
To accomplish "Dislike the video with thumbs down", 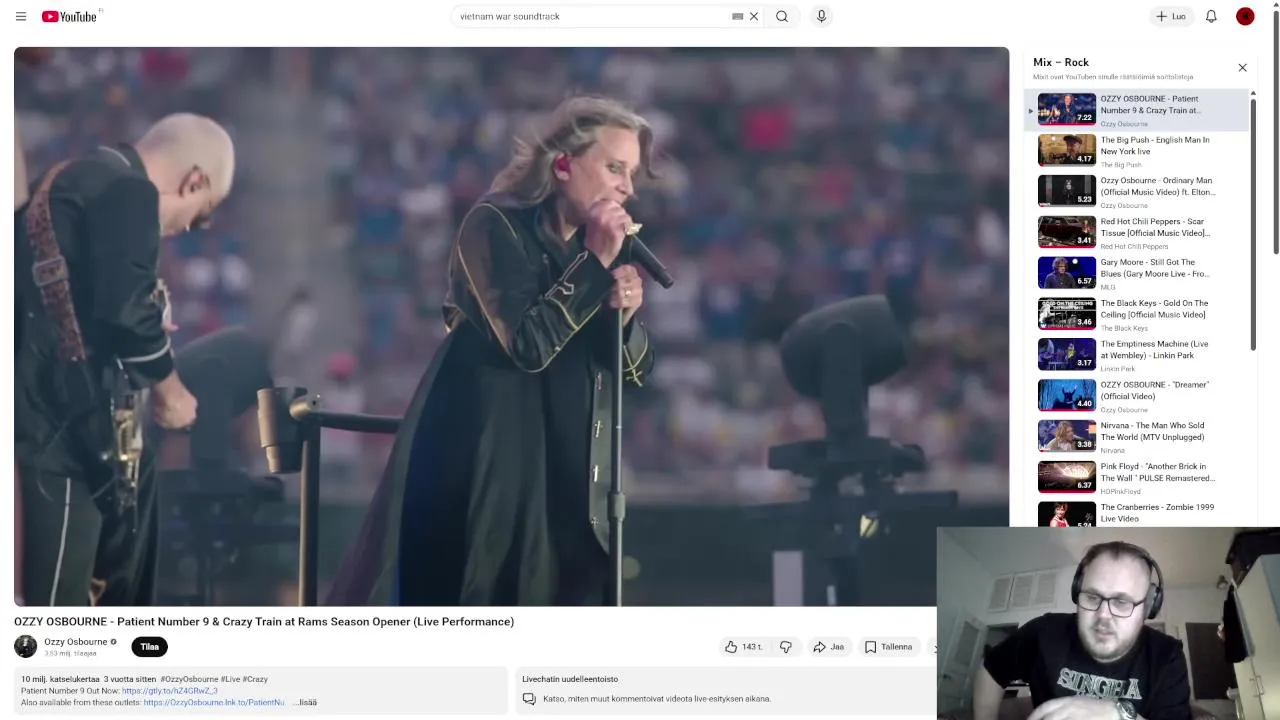I will click(x=785, y=647).
